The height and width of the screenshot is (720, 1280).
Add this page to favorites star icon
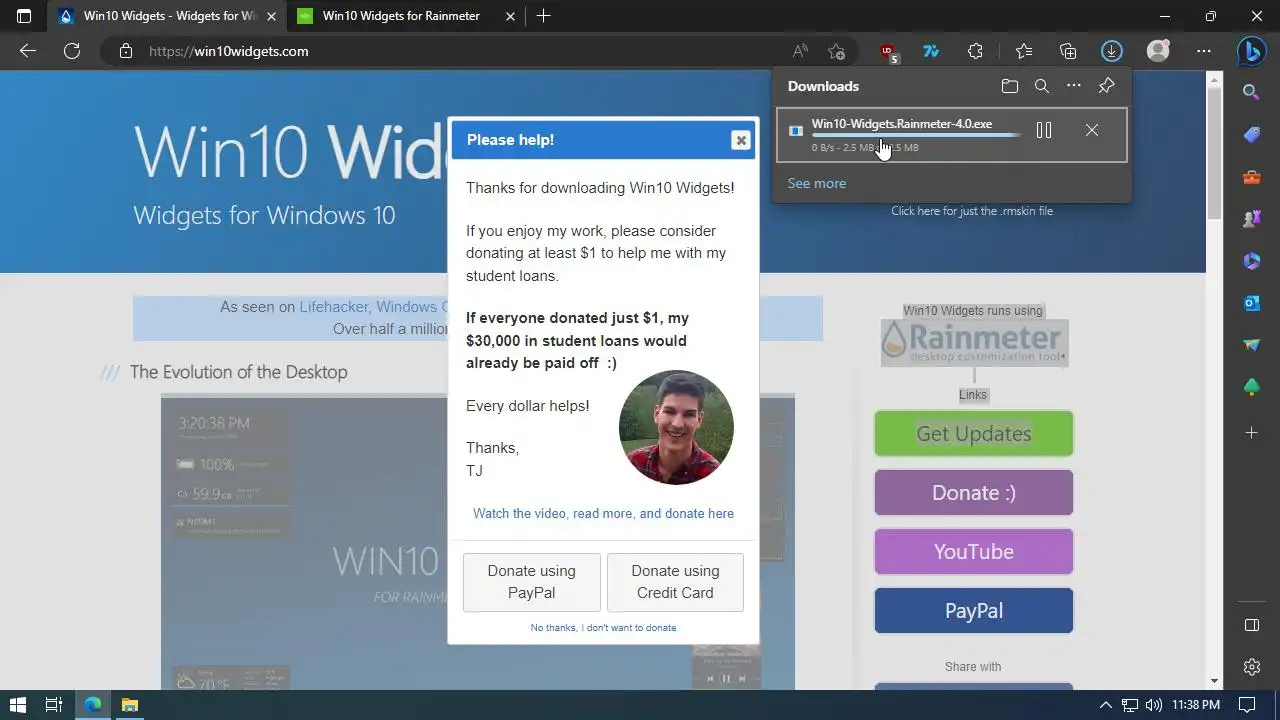point(836,51)
